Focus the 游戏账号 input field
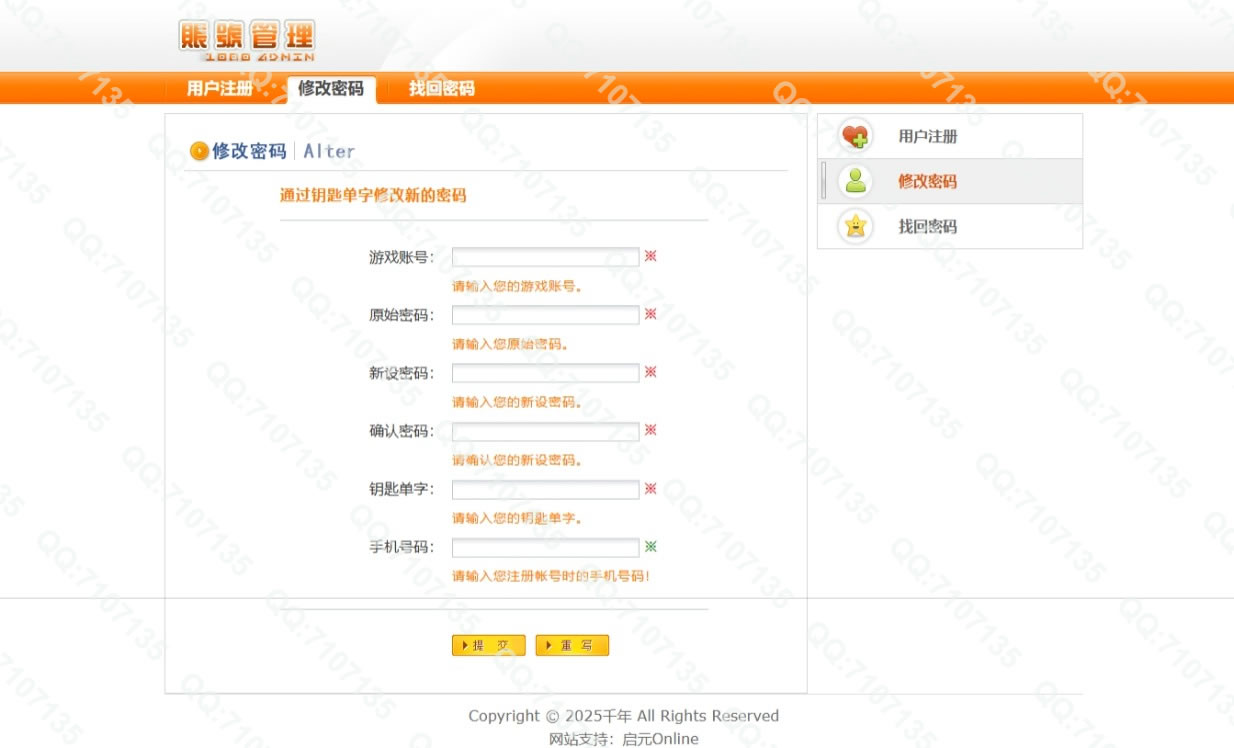1234x748 pixels. 545,257
